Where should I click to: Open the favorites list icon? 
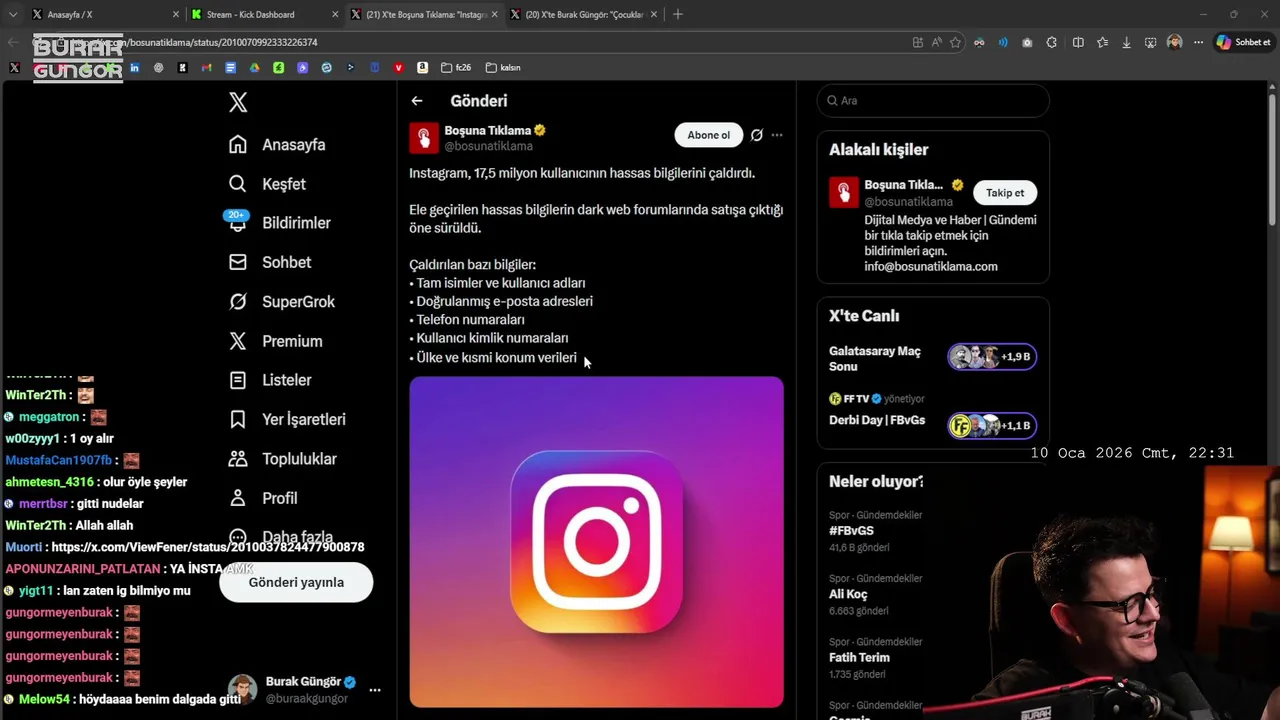(1103, 42)
